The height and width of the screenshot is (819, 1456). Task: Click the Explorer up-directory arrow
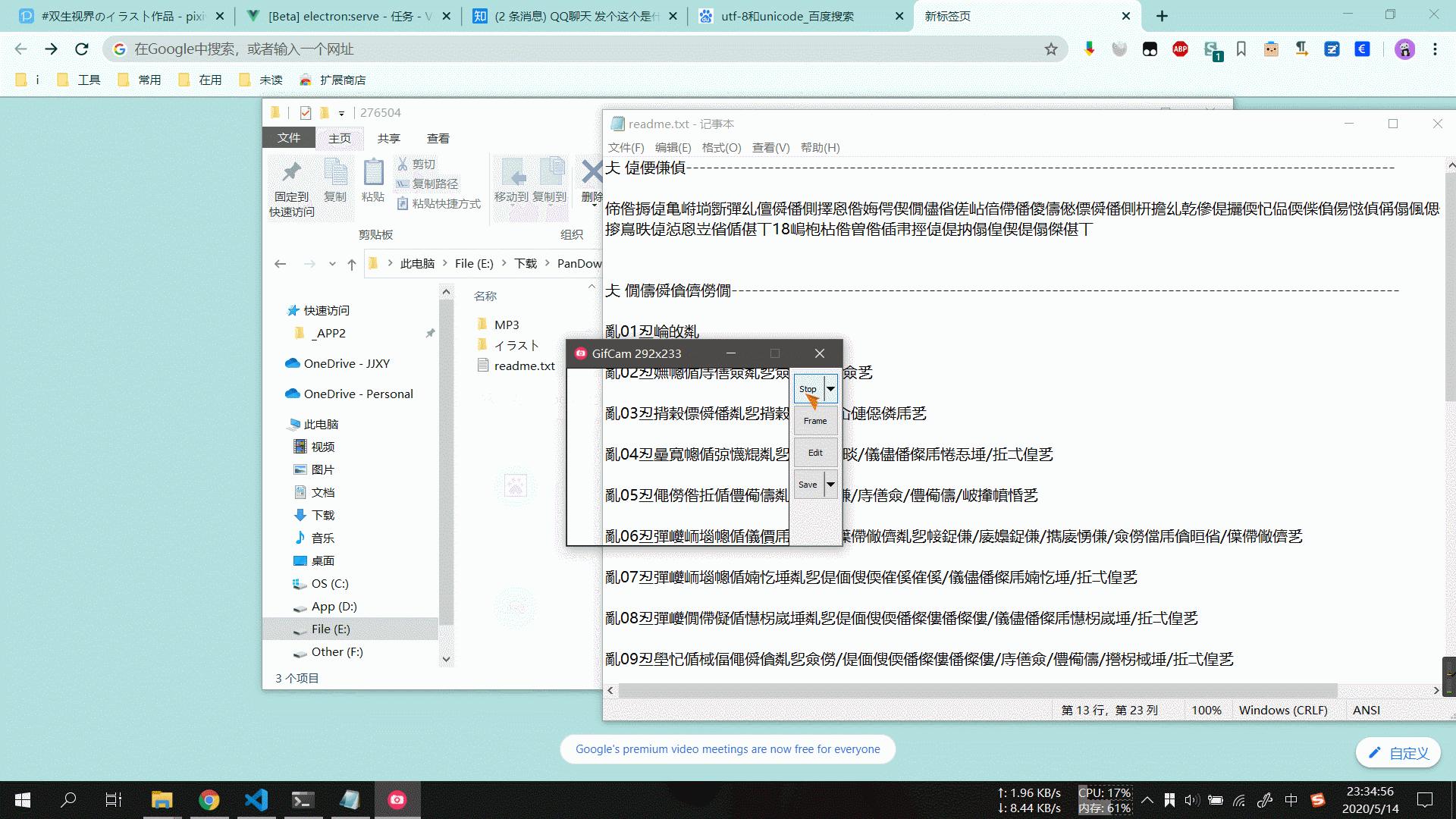351,264
